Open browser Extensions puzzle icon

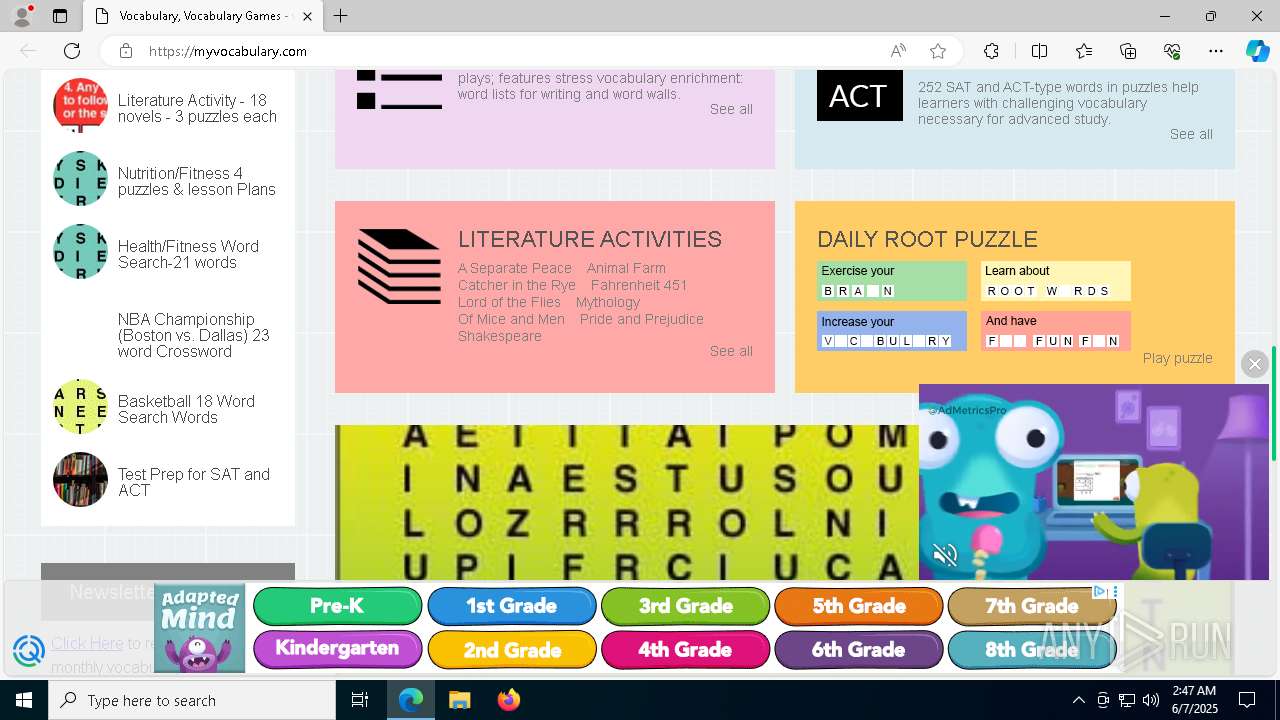(x=991, y=51)
